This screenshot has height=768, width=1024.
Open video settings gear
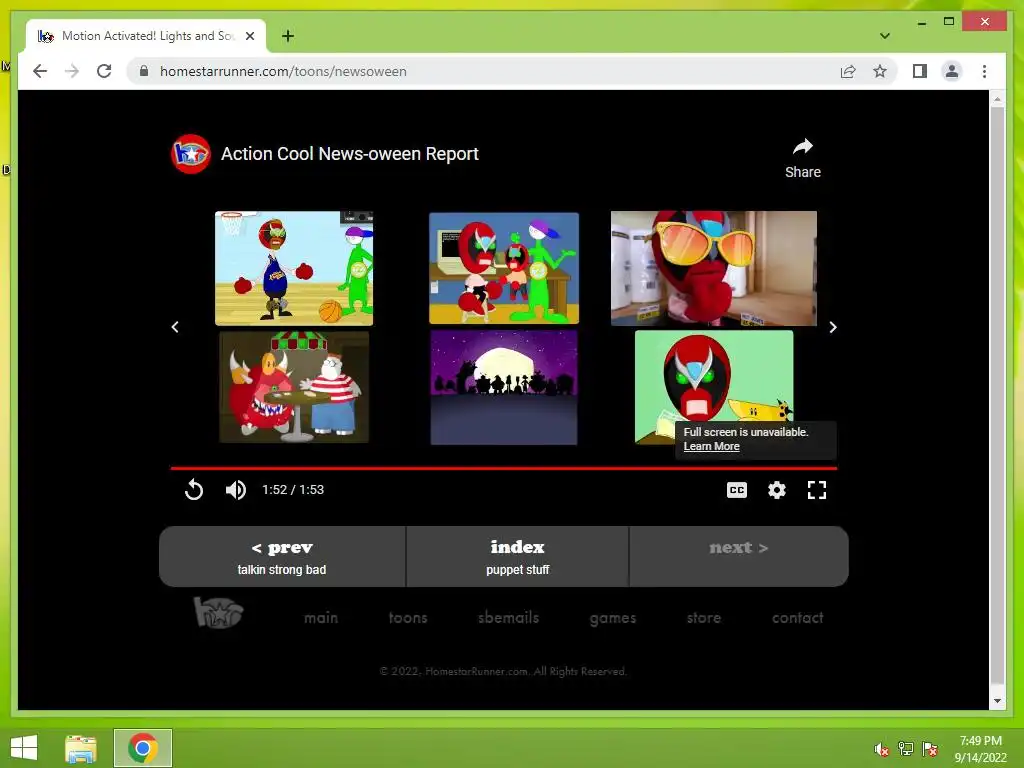776,490
